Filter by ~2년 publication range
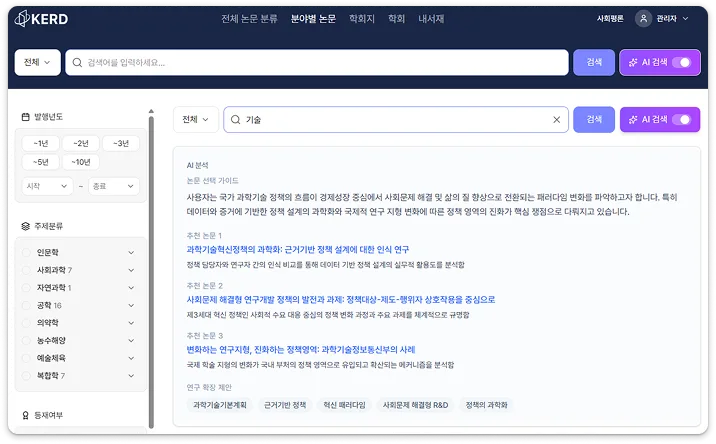 tap(81, 143)
